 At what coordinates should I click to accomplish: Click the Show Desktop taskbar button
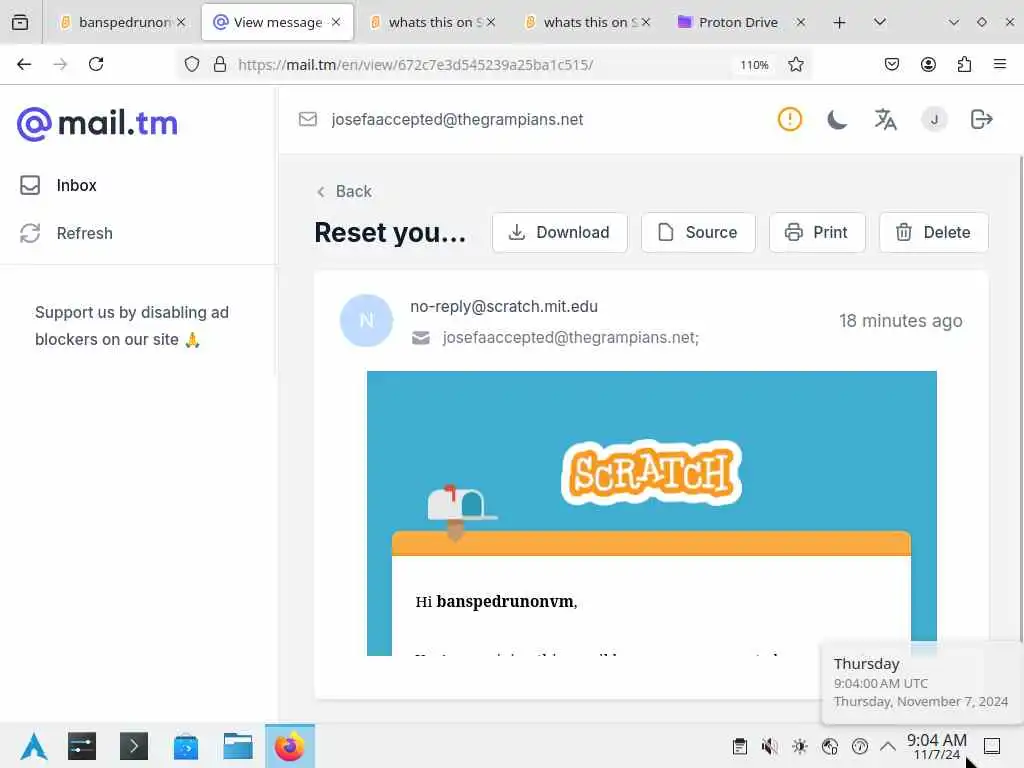click(x=992, y=746)
